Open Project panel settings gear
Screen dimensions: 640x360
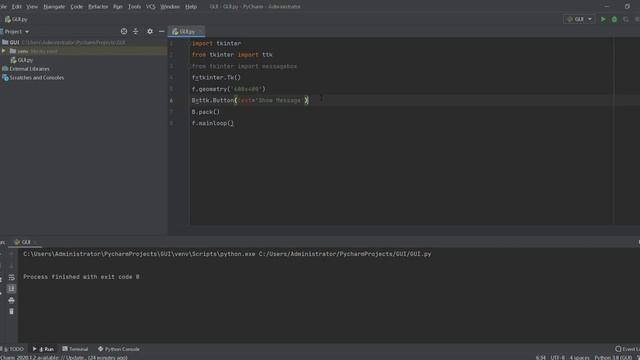pyautogui.click(x=150, y=31)
